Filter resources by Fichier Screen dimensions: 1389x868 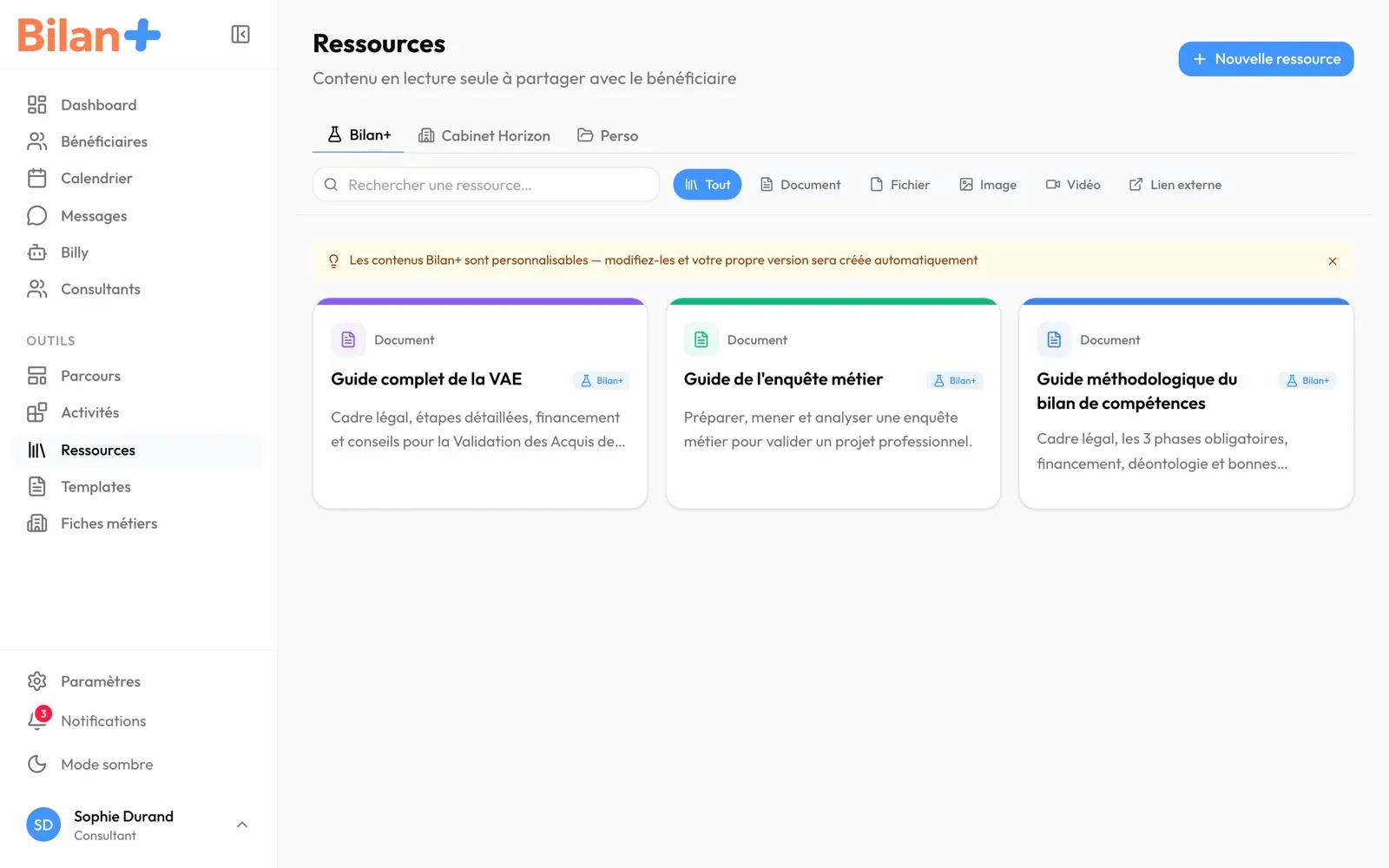(900, 185)
